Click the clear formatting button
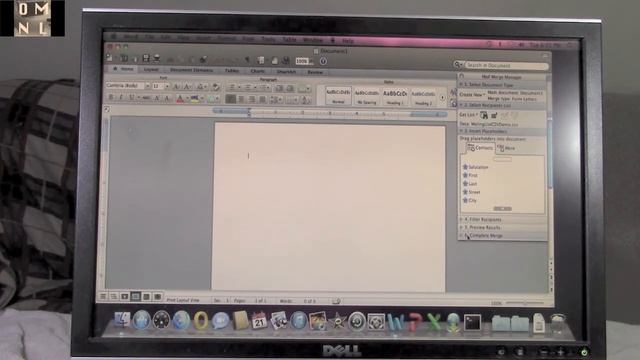Screen dimensions: 640x360 pyautogui.click(x=216, y=87)
